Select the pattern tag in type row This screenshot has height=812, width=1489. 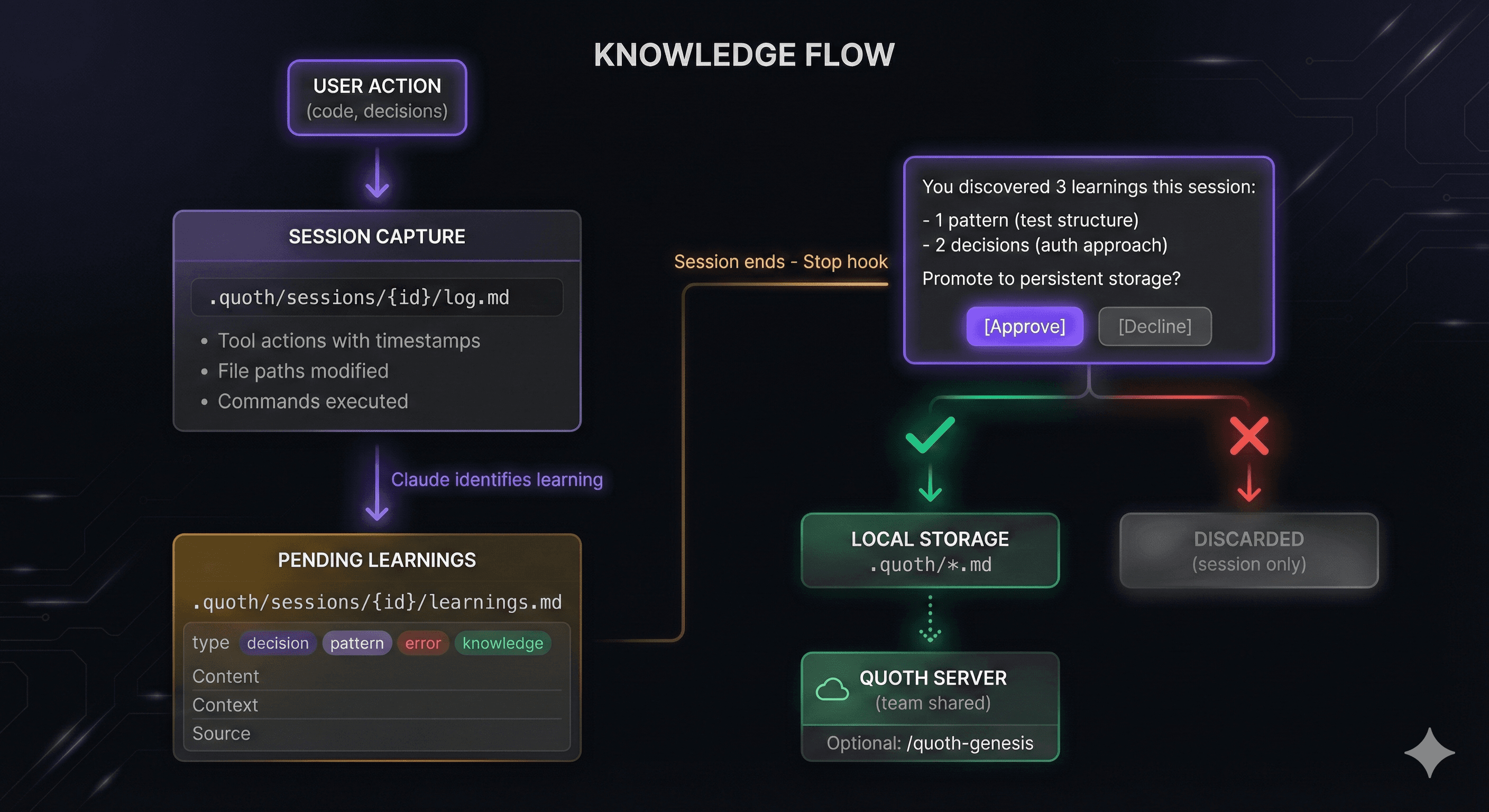356,643
